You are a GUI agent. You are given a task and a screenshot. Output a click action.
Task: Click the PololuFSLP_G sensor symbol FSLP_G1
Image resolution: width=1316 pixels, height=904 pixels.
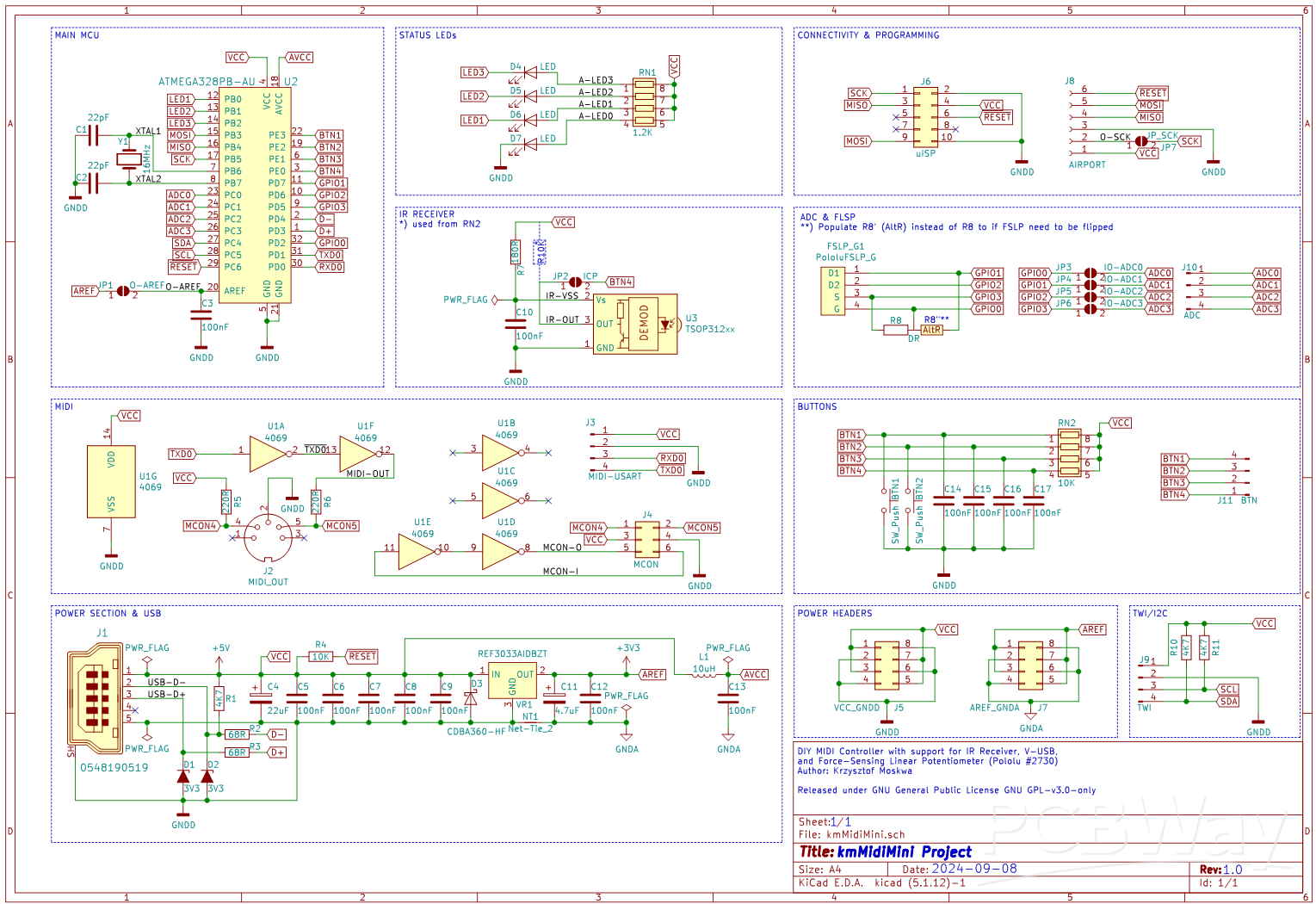pos(831,288)
